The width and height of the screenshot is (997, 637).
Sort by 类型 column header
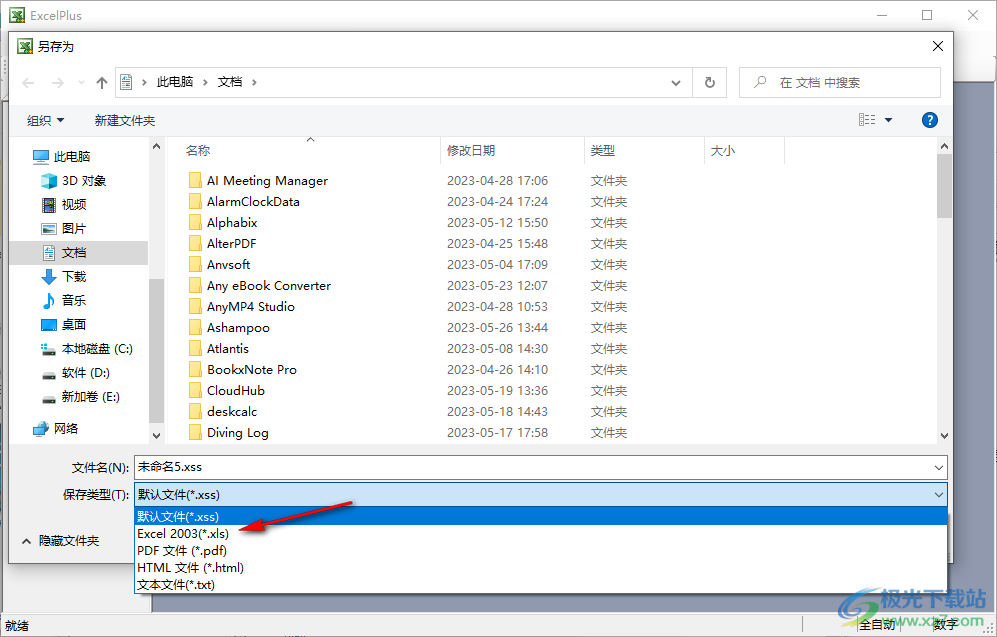coord(602,151)
